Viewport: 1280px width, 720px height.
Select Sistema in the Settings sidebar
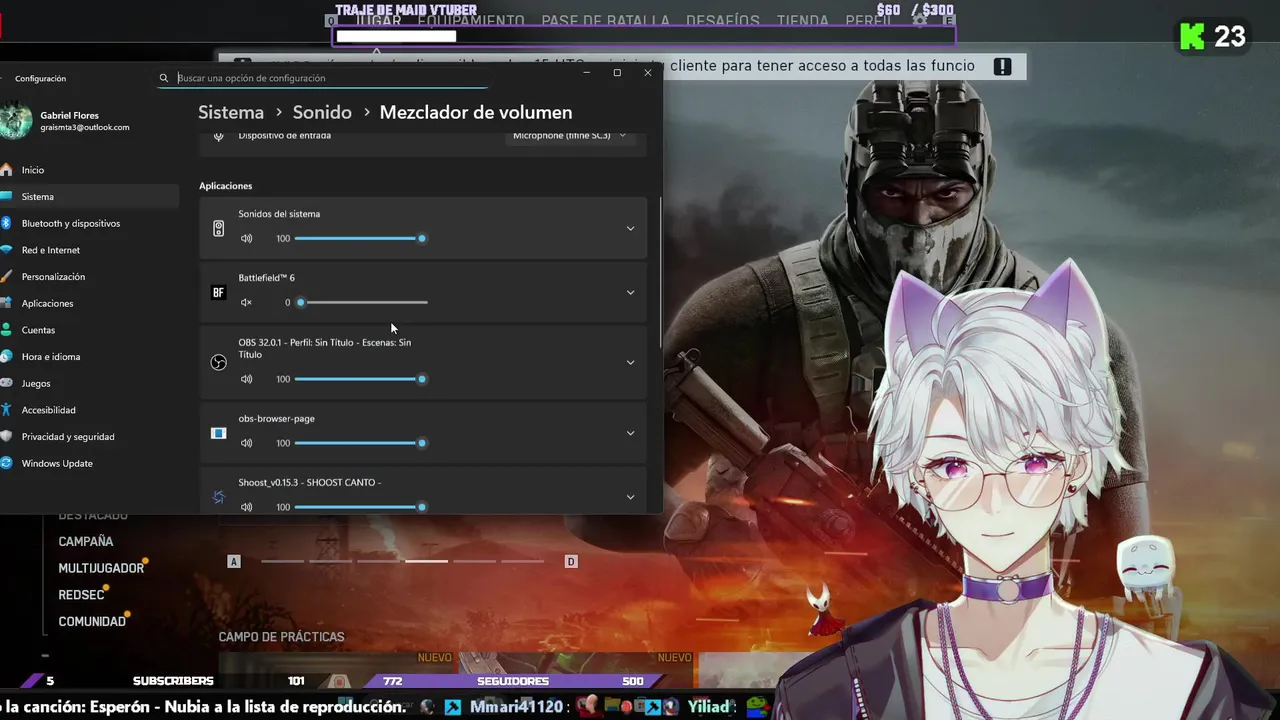[x=89, y=197]
